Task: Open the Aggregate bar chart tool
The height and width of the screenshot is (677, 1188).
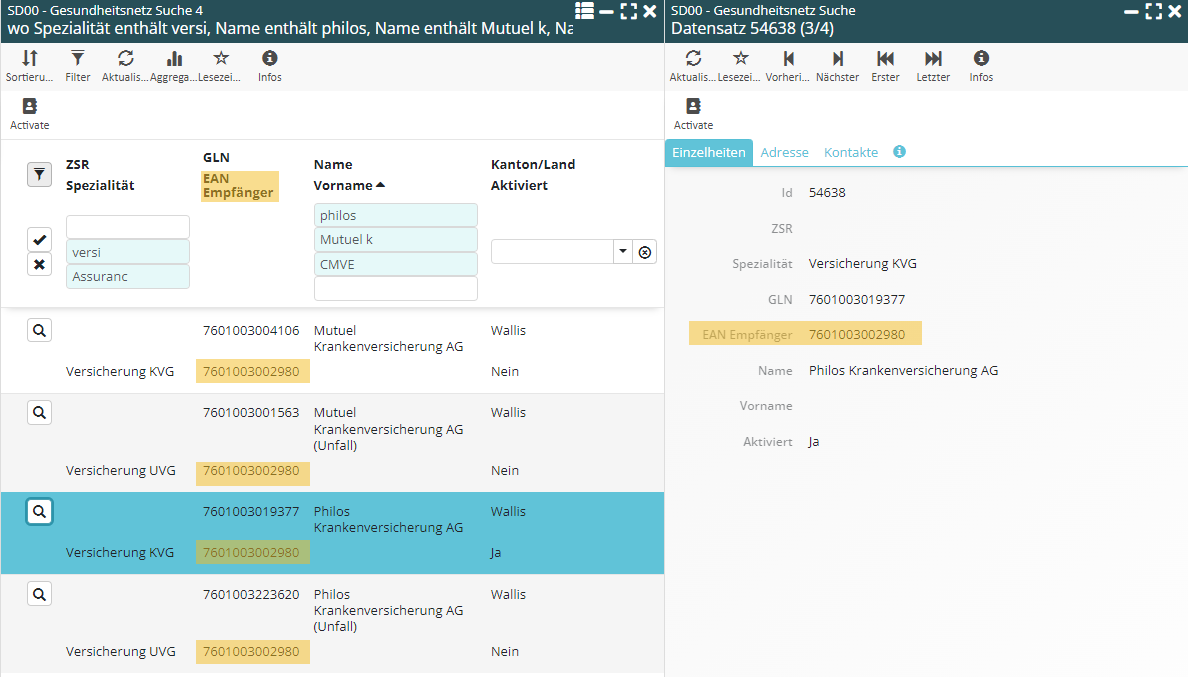Action: pyautogui.click(x=174, y=66)
